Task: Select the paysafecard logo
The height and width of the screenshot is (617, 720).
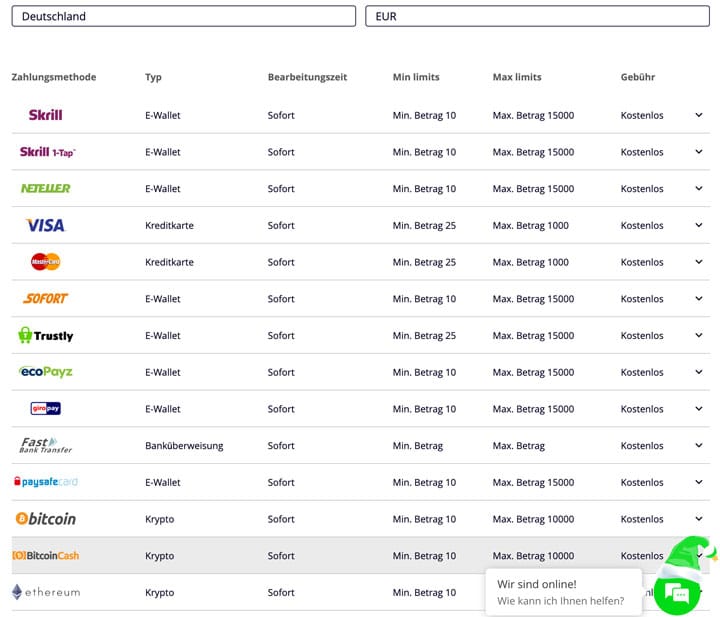Action: [x=45, y=482]
